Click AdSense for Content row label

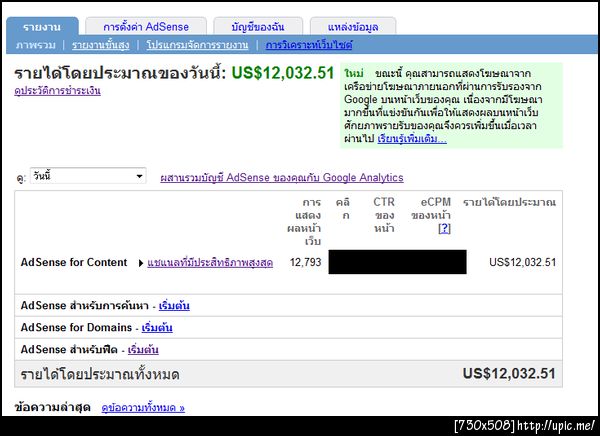coord(74,263)
